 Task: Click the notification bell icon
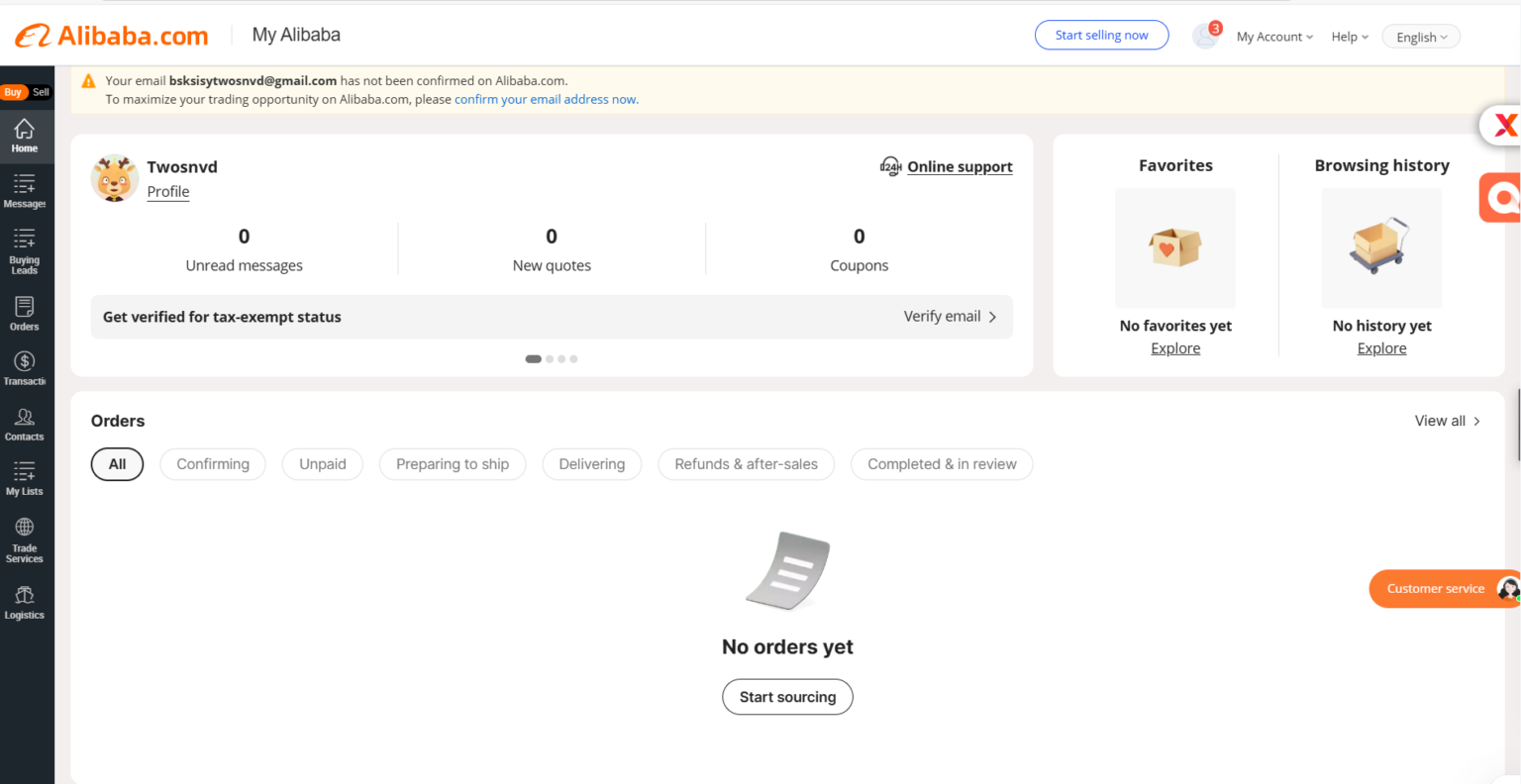coord(1205,35)
